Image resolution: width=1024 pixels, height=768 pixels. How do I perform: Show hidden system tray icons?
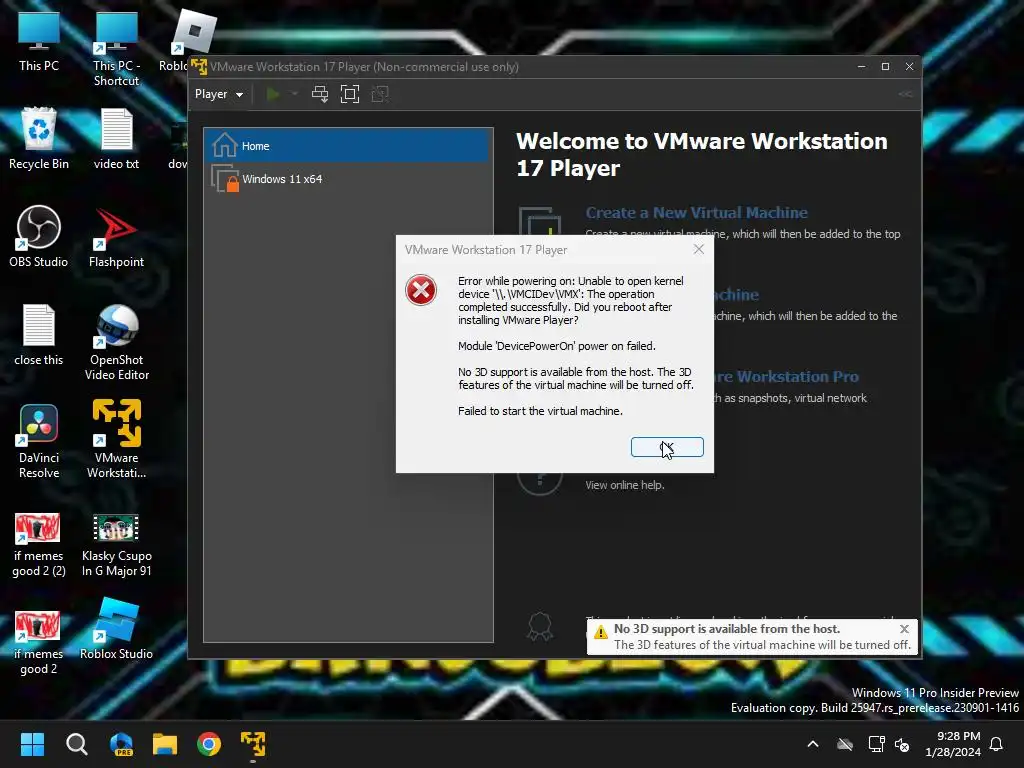click(813, 744)
